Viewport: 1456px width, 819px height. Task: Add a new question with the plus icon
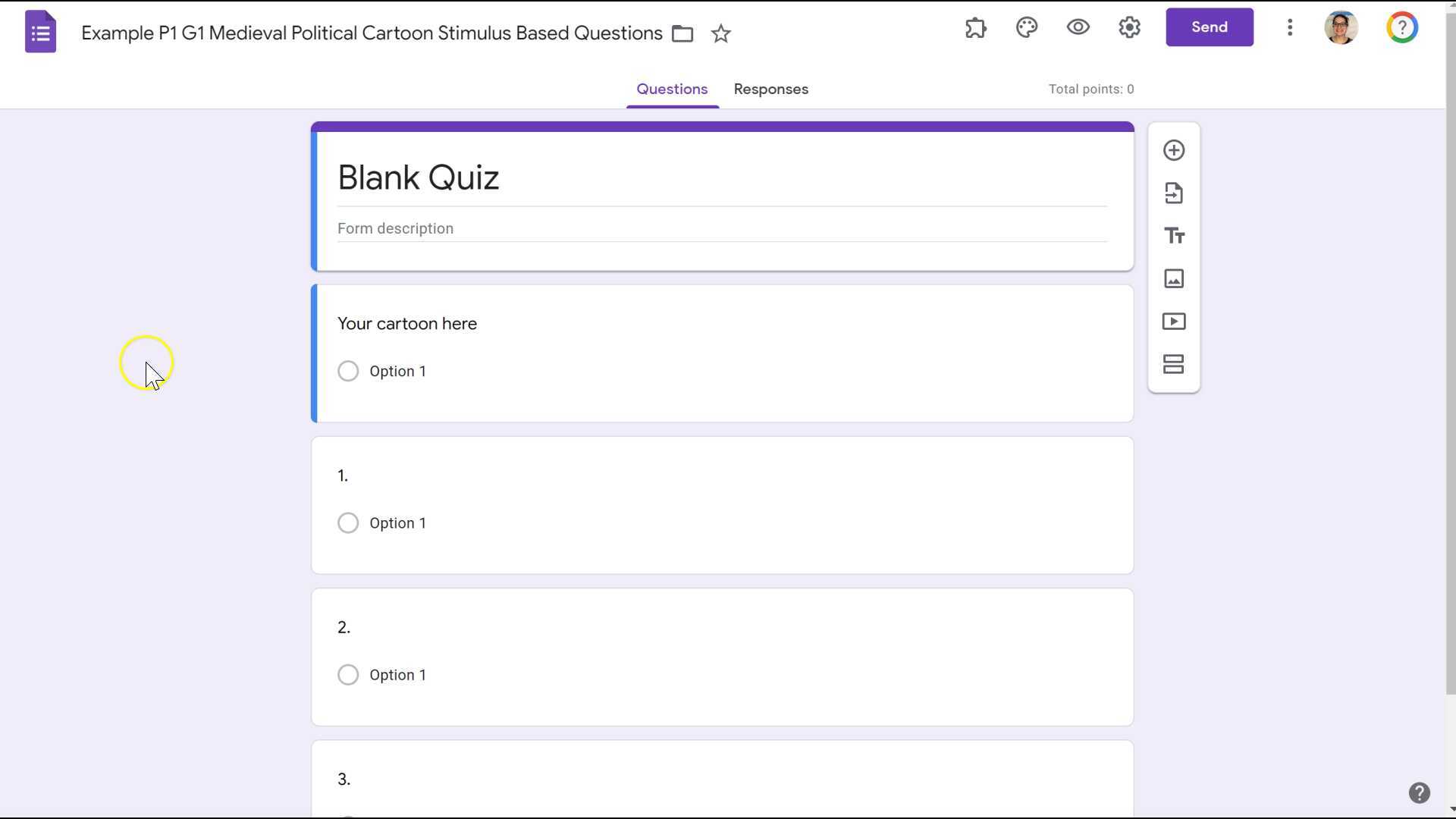pyautogui.click(x=1173, y=149)
